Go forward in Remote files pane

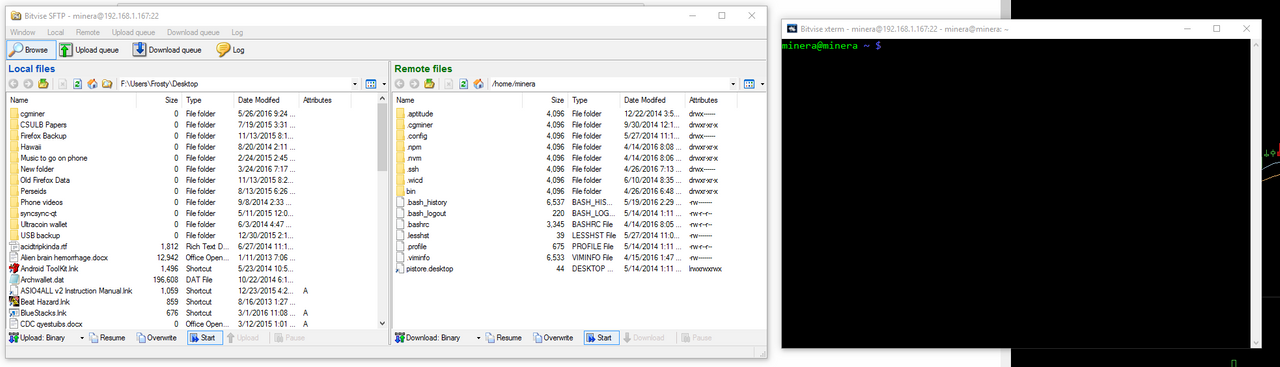click(414, 84)
